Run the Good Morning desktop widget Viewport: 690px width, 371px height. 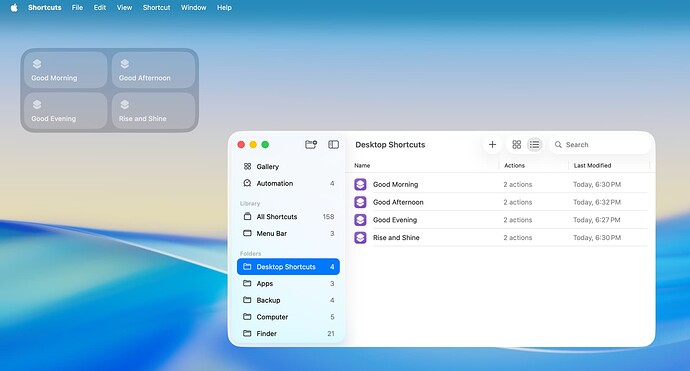coord(66,70)
